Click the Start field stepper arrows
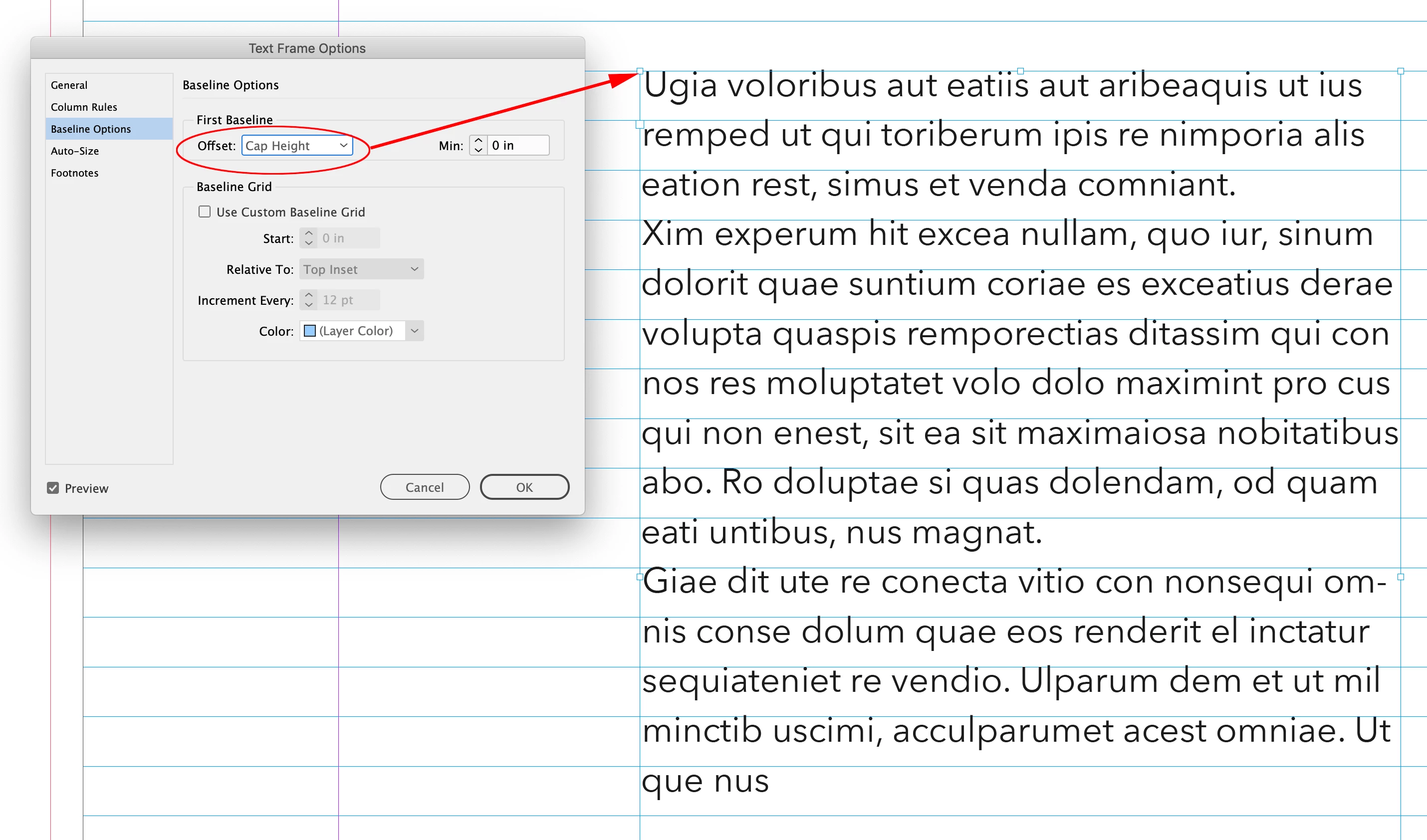This screenshot has width=1427, height=840. coord(309,238)
